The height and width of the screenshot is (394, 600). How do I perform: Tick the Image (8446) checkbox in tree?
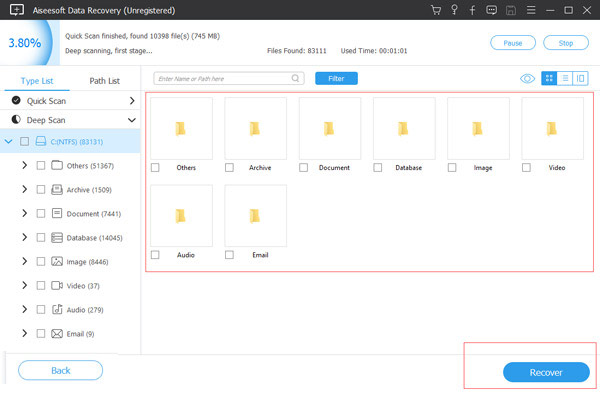point(41,262)
